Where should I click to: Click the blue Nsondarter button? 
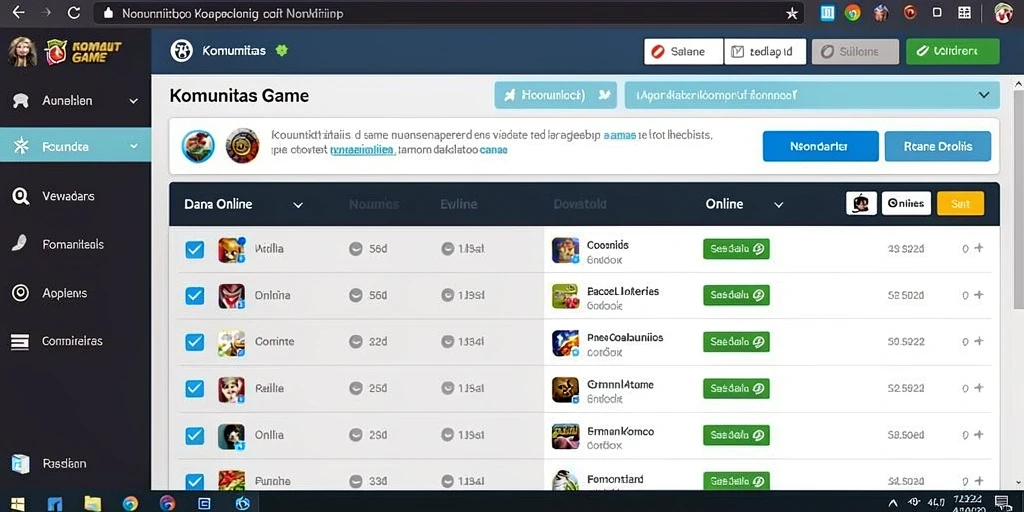820,146
